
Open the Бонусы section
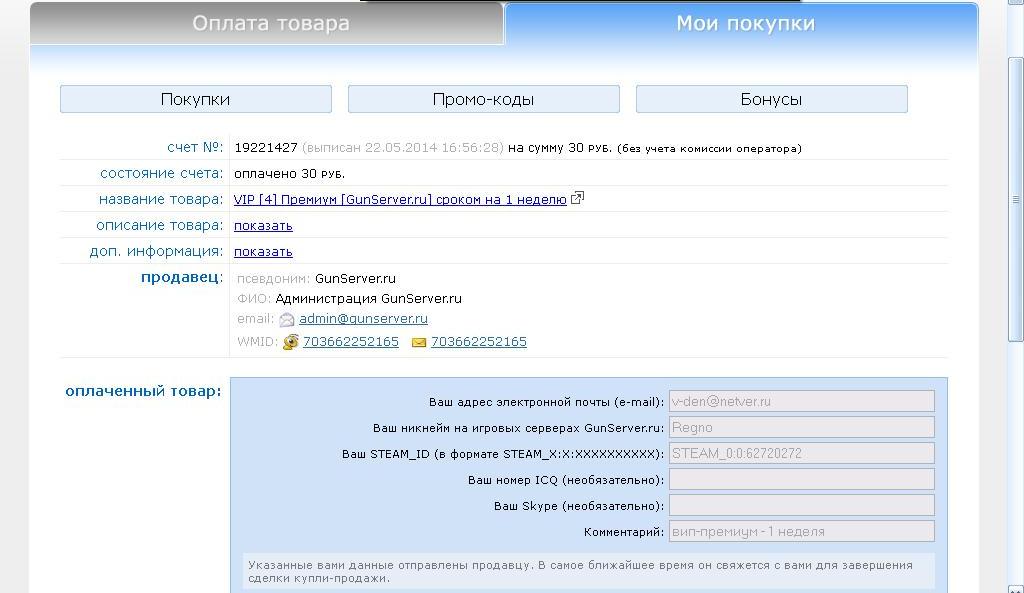(771, 99)
